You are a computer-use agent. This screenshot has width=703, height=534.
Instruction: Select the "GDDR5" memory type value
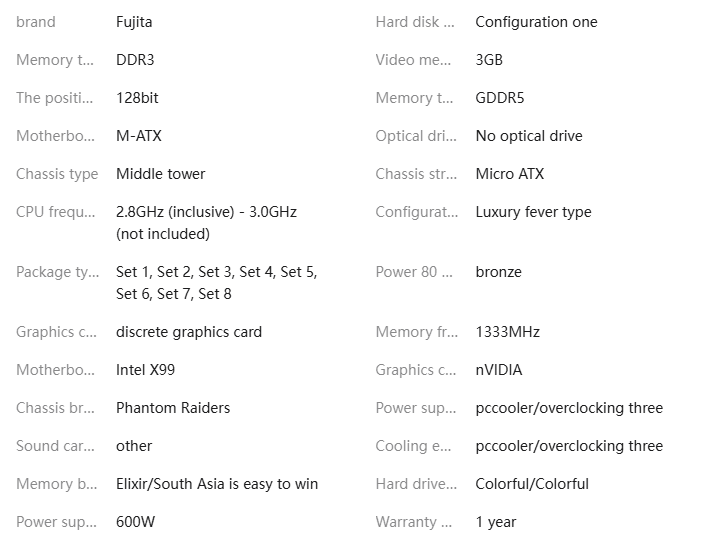[499, 98]
